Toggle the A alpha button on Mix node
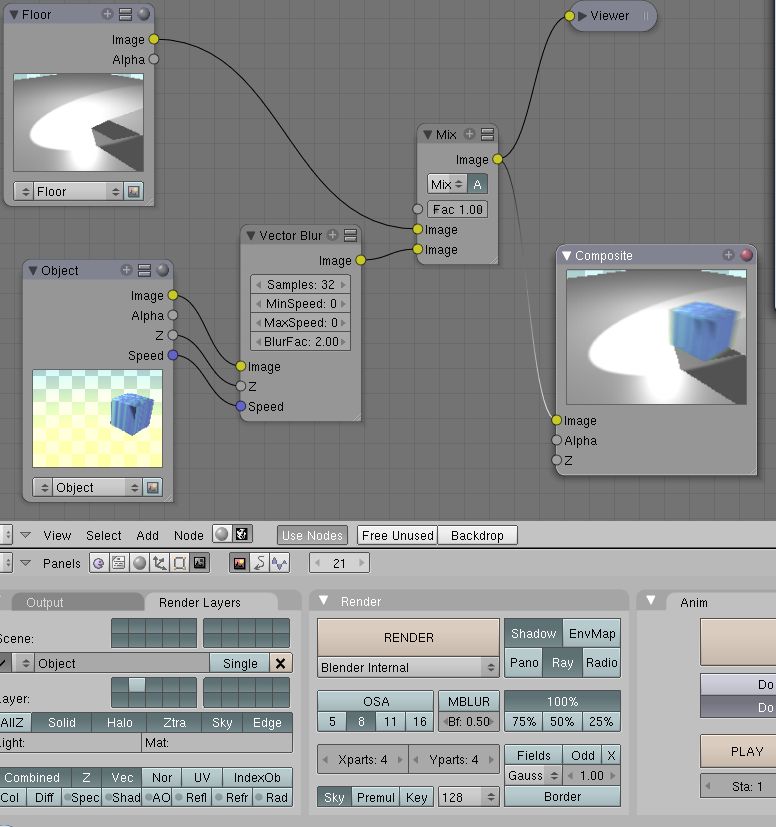 point(477,185)
